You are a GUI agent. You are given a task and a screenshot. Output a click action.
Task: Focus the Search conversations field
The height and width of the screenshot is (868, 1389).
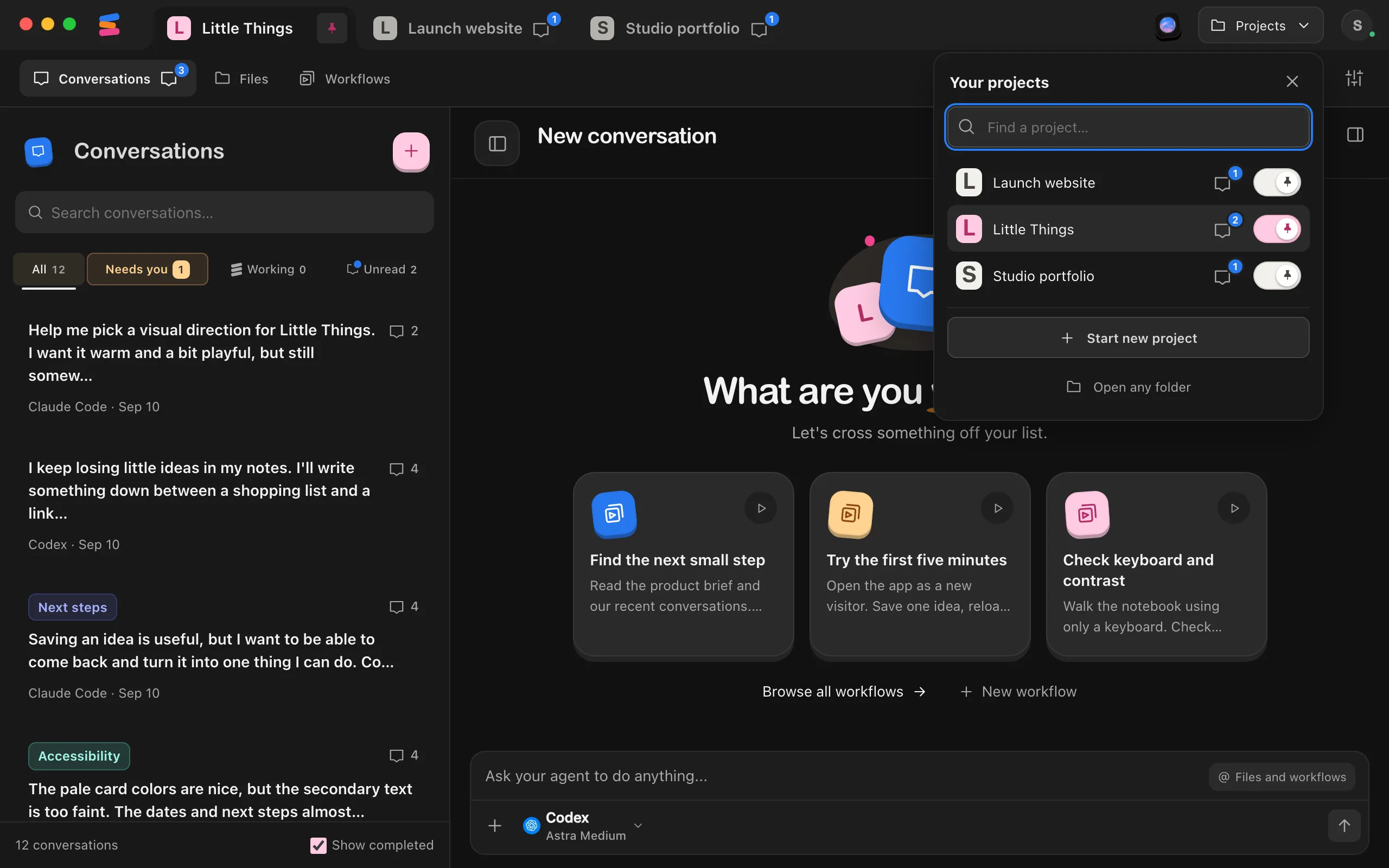(225, 213)
